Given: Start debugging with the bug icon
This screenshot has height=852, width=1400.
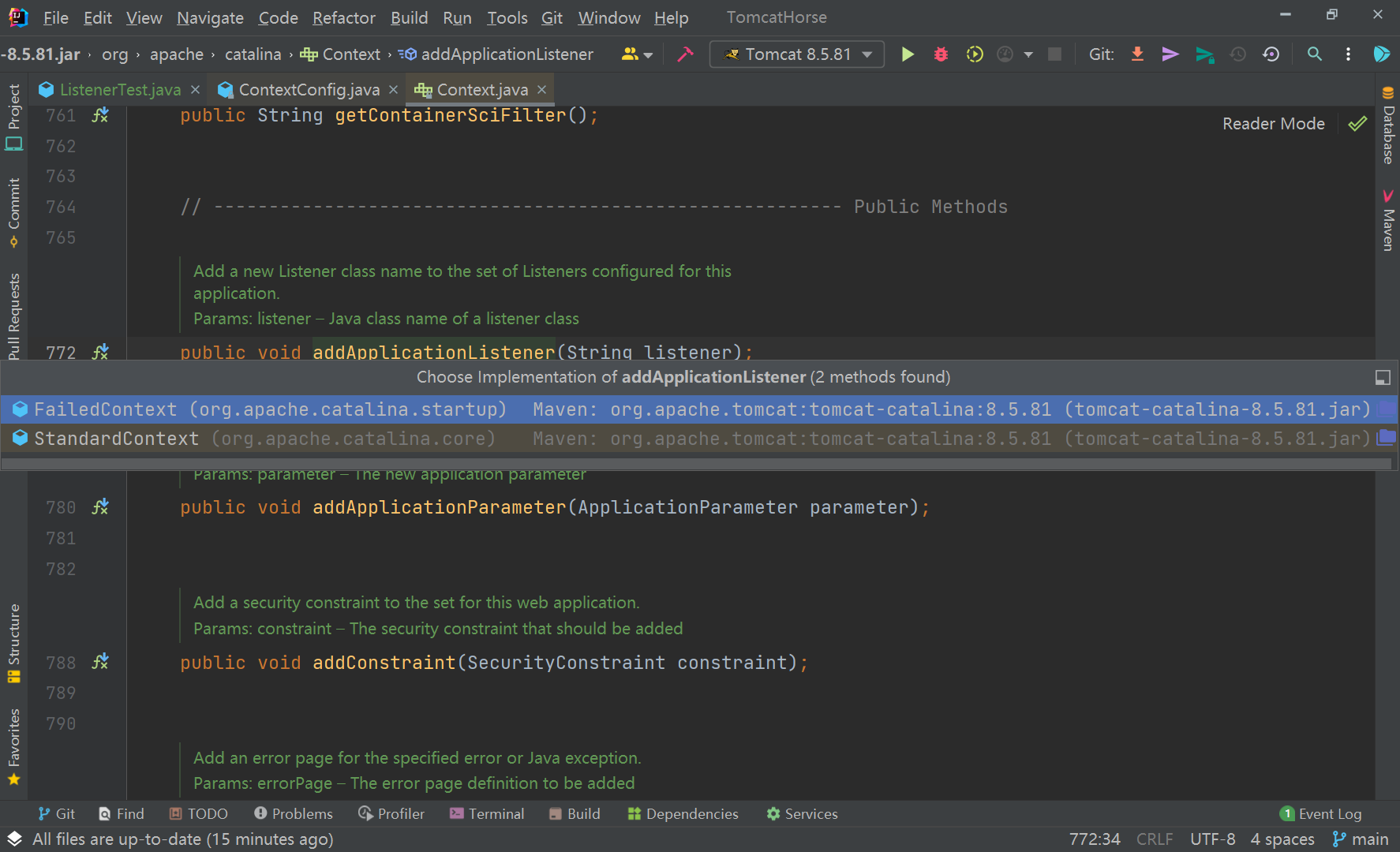Looking at the screenshot, I should (941, 54).
